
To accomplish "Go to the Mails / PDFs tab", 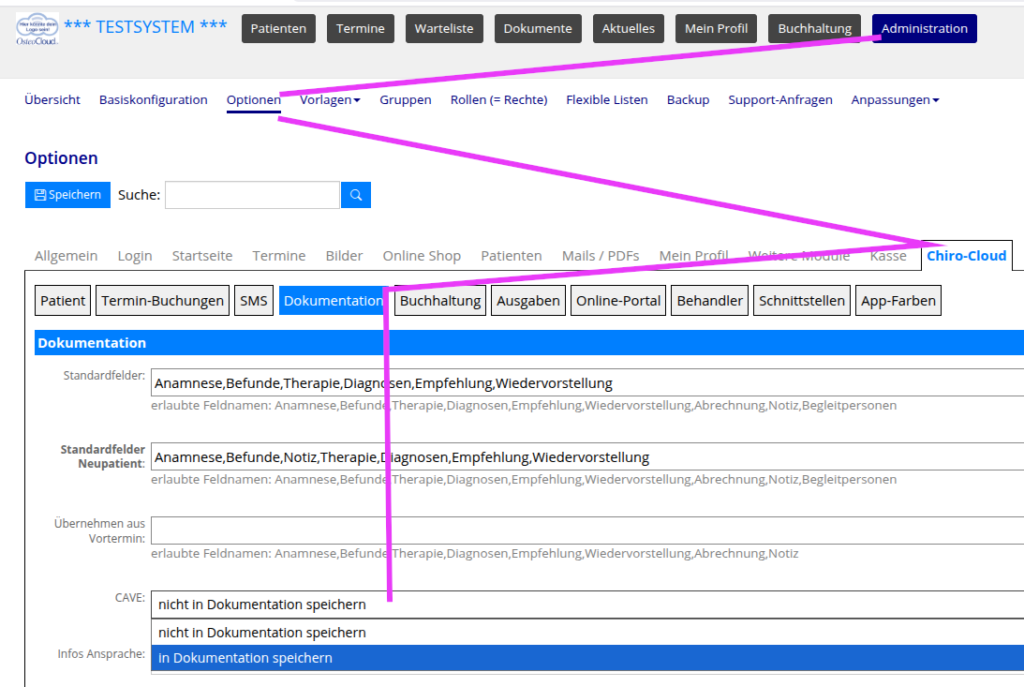I will point(600,256).
